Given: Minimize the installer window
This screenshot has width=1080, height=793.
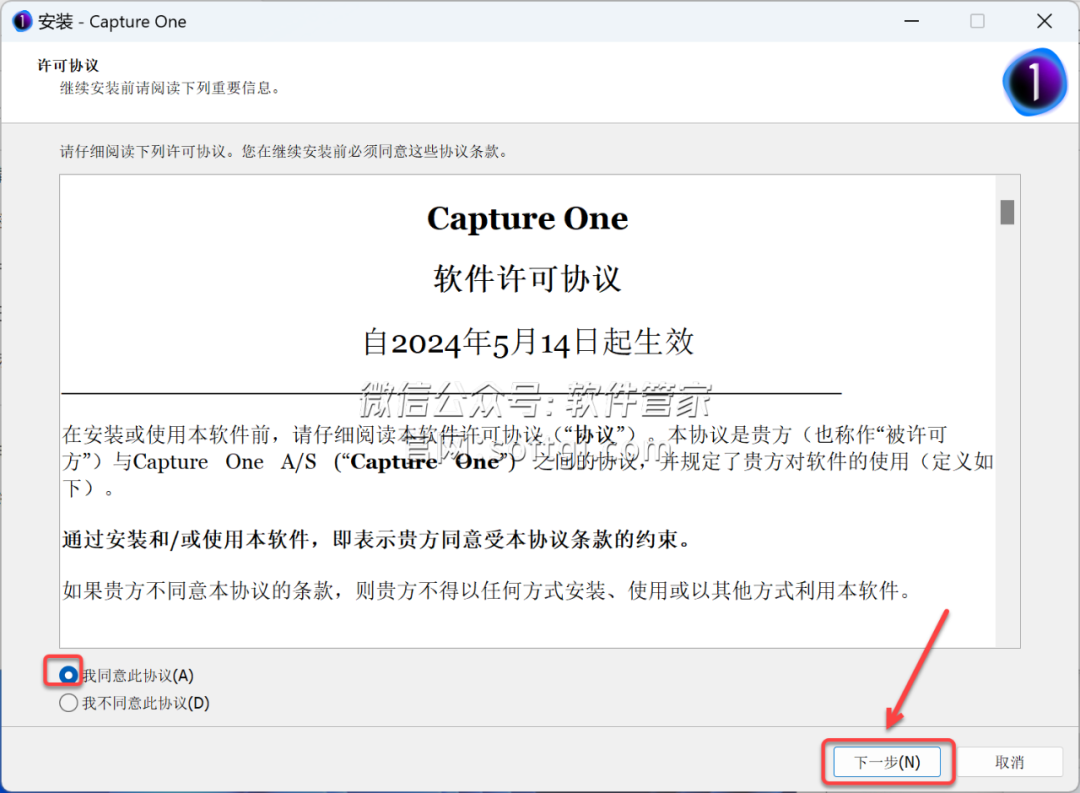Looking at the screenshot, I should pyautogui.click(x=911, y=21).
